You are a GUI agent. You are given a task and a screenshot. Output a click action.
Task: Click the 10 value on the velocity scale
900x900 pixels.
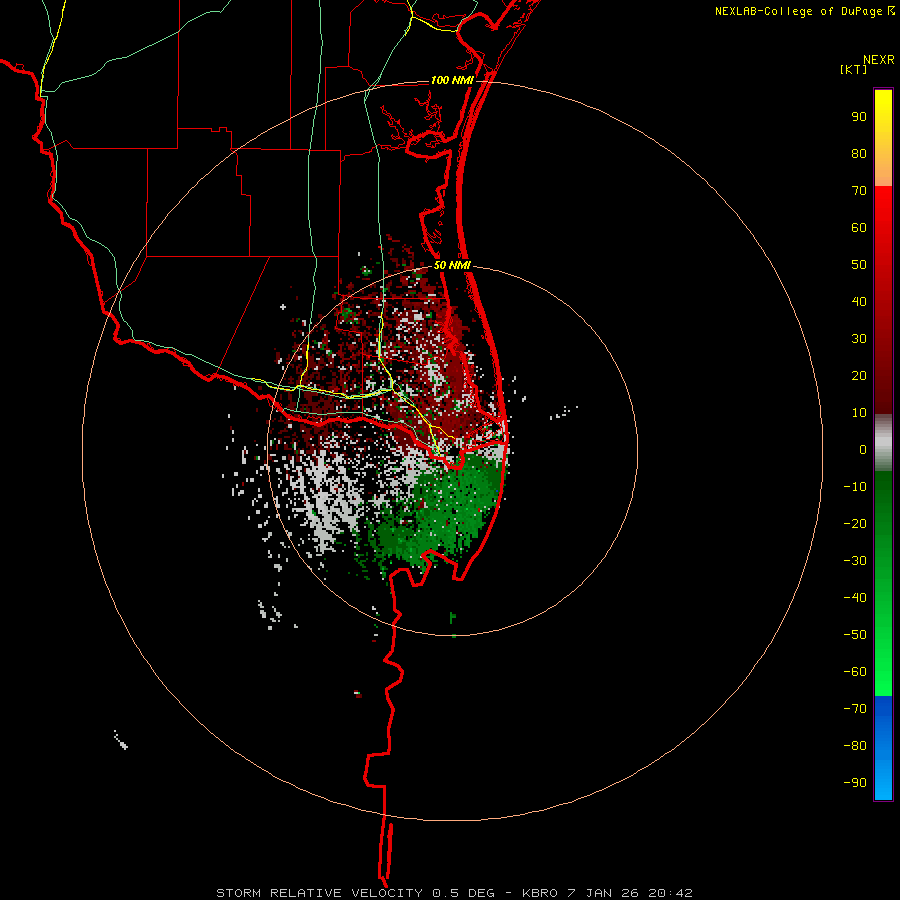click(x=859, y=413)
